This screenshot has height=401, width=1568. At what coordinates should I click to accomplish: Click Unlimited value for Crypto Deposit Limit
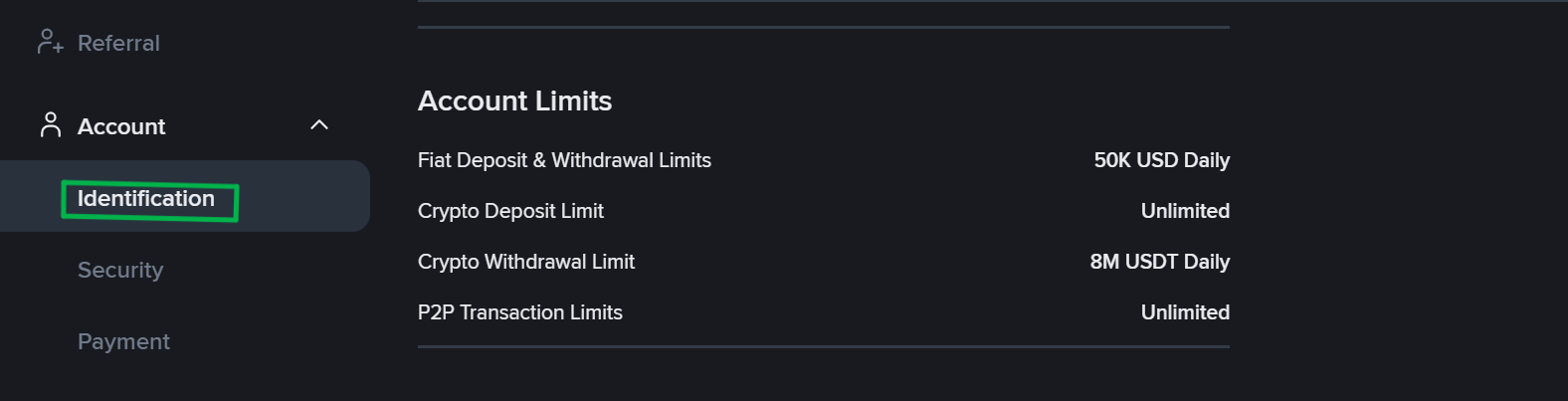1185,211
